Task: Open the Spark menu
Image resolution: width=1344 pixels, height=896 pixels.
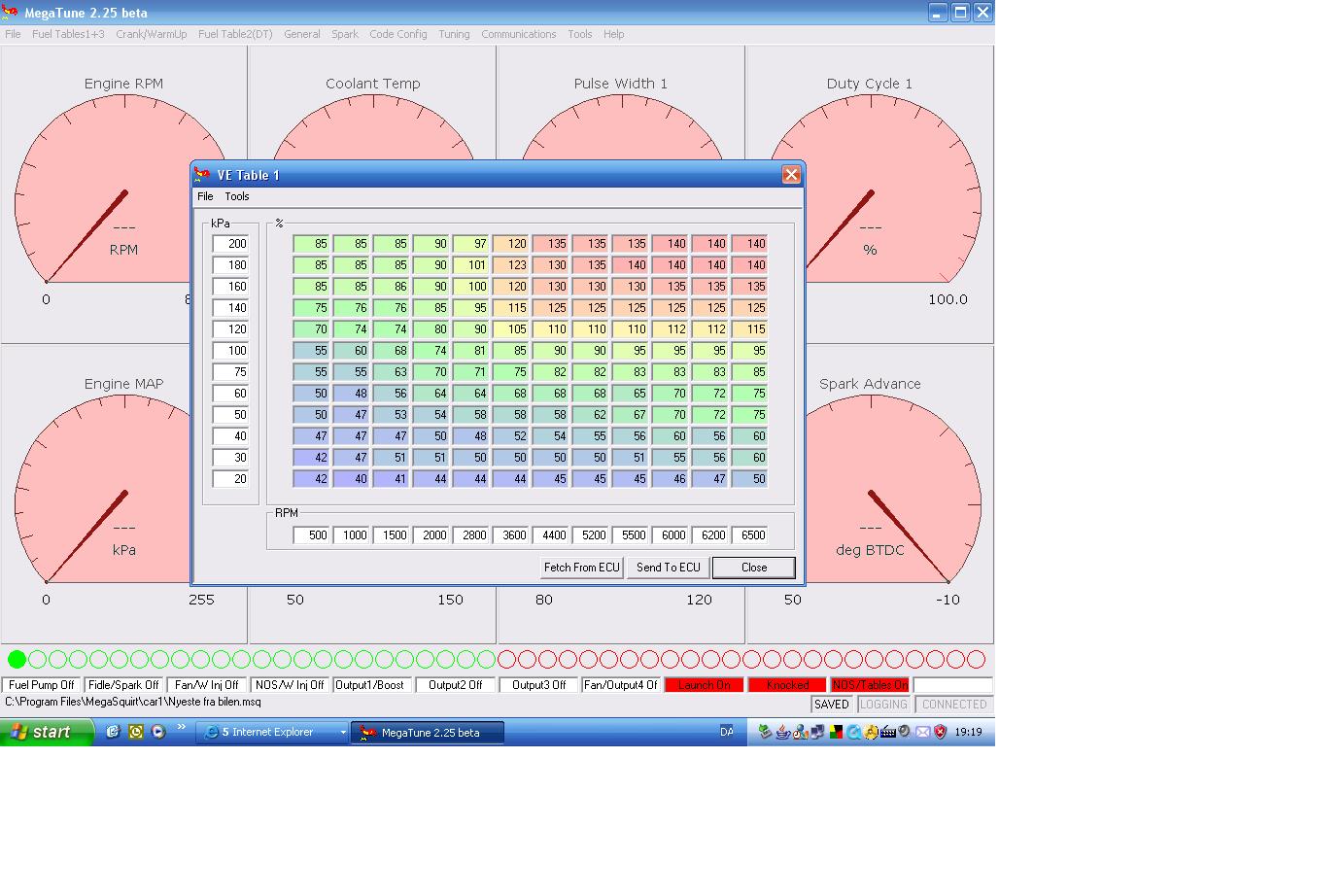Action: click(345, 34)
